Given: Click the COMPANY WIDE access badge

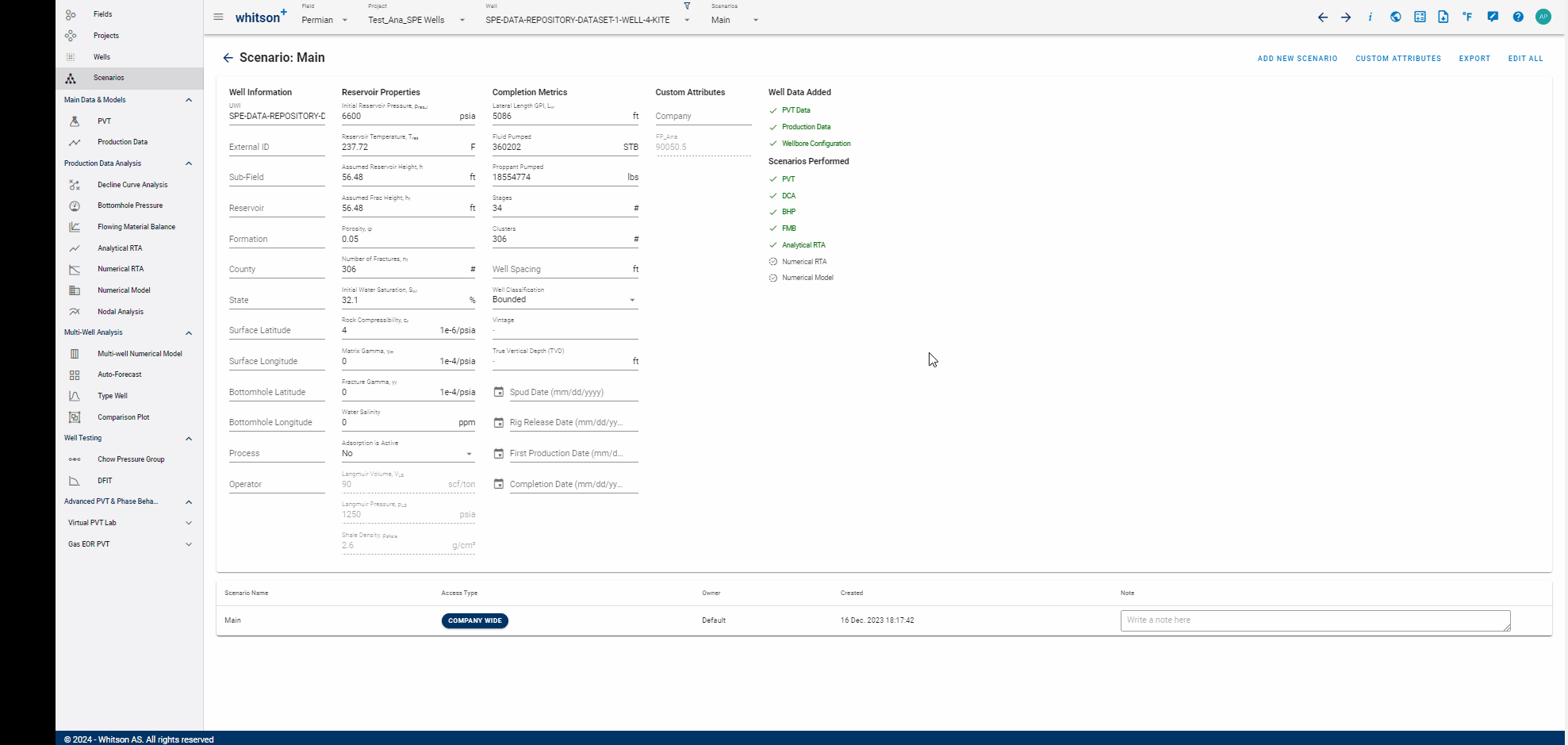Looking at the screenshot, I should 475,620.
